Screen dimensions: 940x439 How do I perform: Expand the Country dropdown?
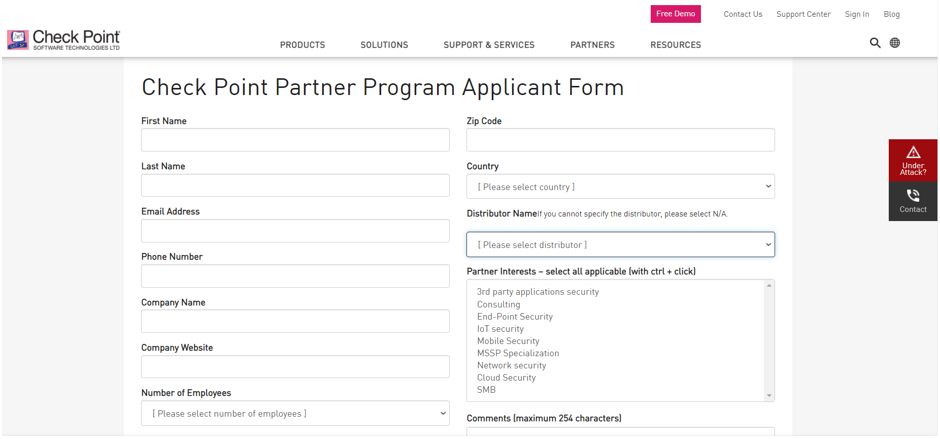620,187
